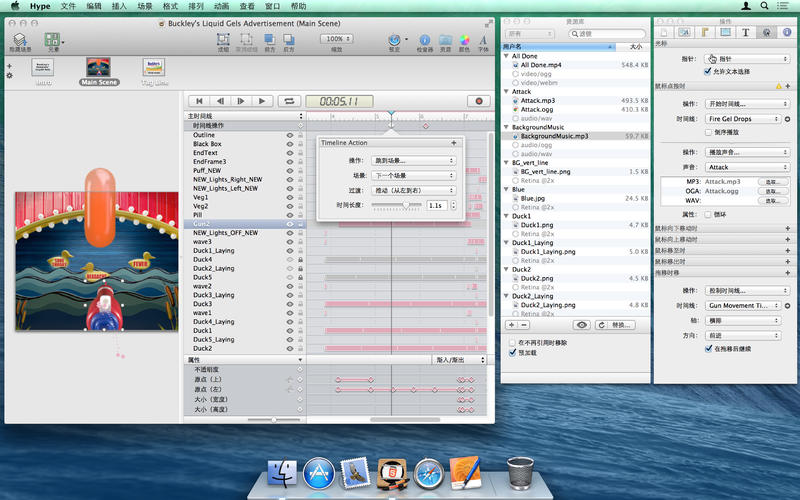
Task: Enable the reverse playback checkbox
Action: [707, 132]
